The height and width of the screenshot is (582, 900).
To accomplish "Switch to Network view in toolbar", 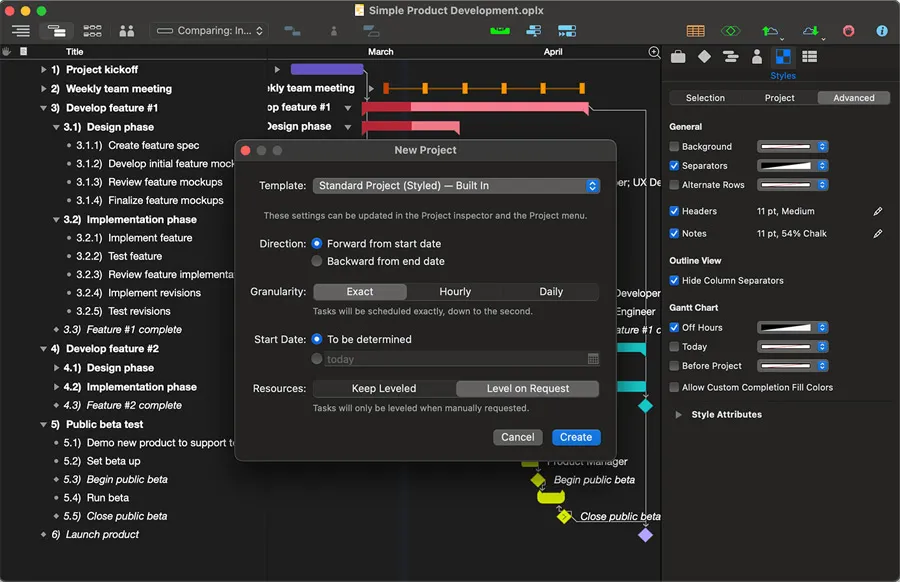I will tap(92, 31).
